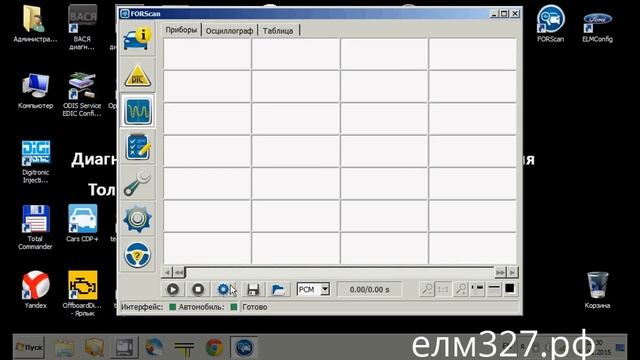Switch to the Таблица tab
640x360 pixels.
[x=278, y=31]
